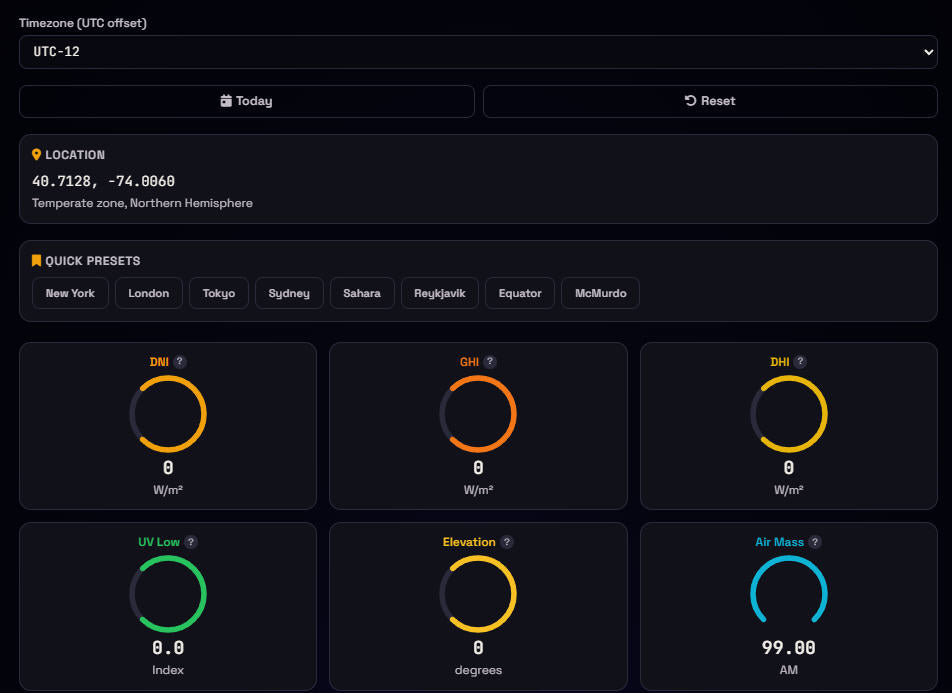952x693 pixels.
Task: Open the DHI help question mark
Action: pos(800,361)
